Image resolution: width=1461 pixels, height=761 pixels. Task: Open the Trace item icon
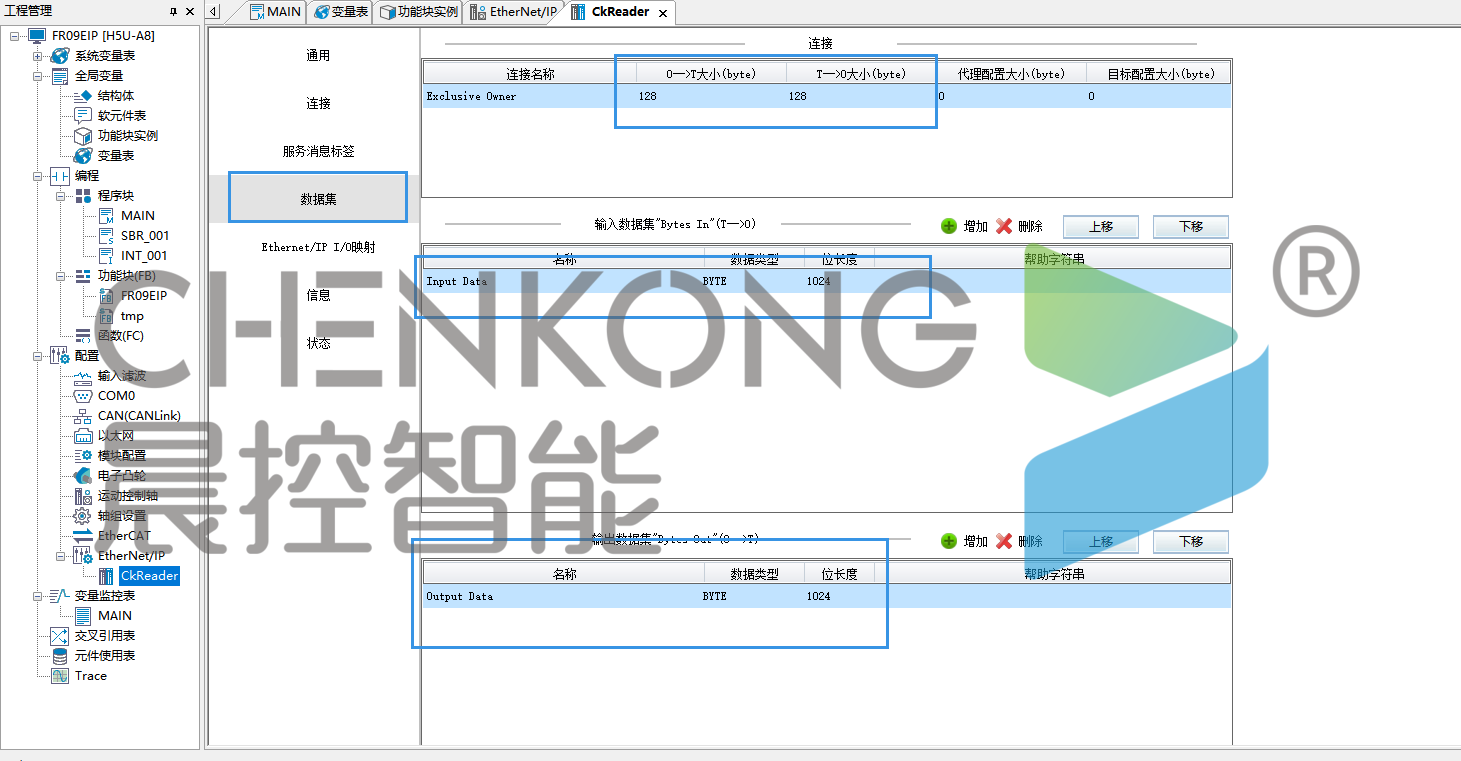[x=60, y=676]
